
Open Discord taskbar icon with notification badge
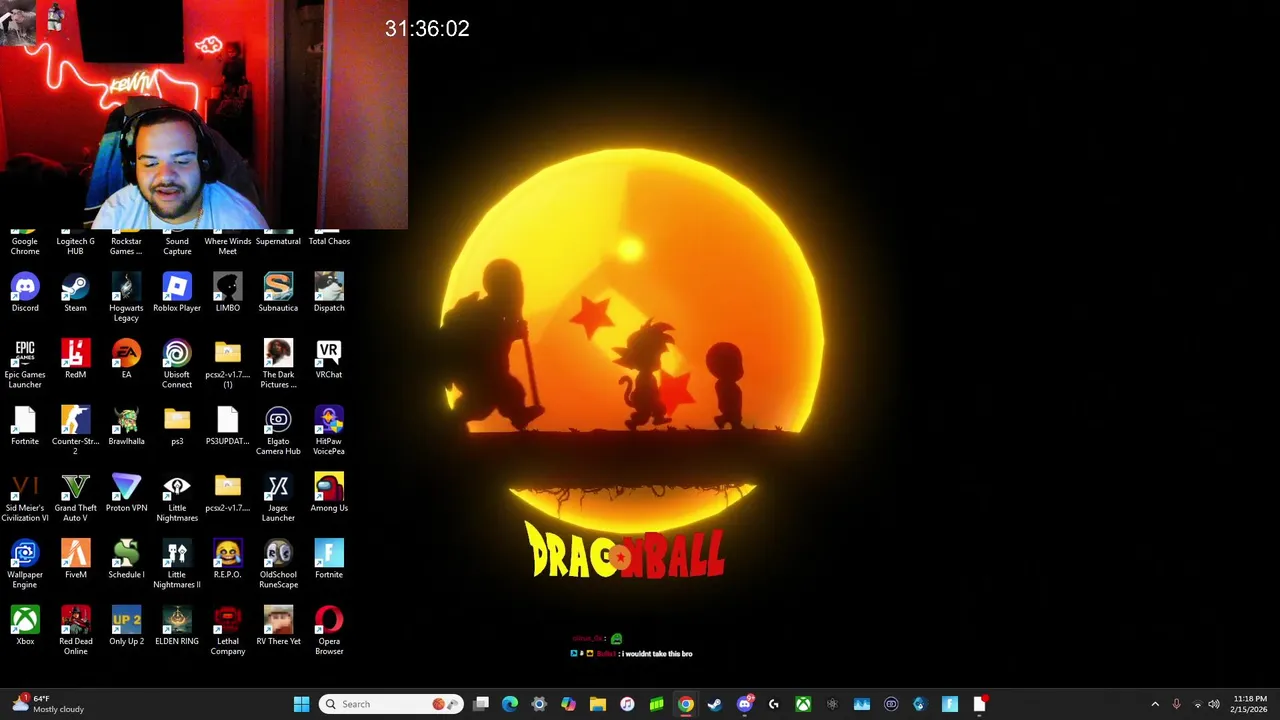(744, 704)
